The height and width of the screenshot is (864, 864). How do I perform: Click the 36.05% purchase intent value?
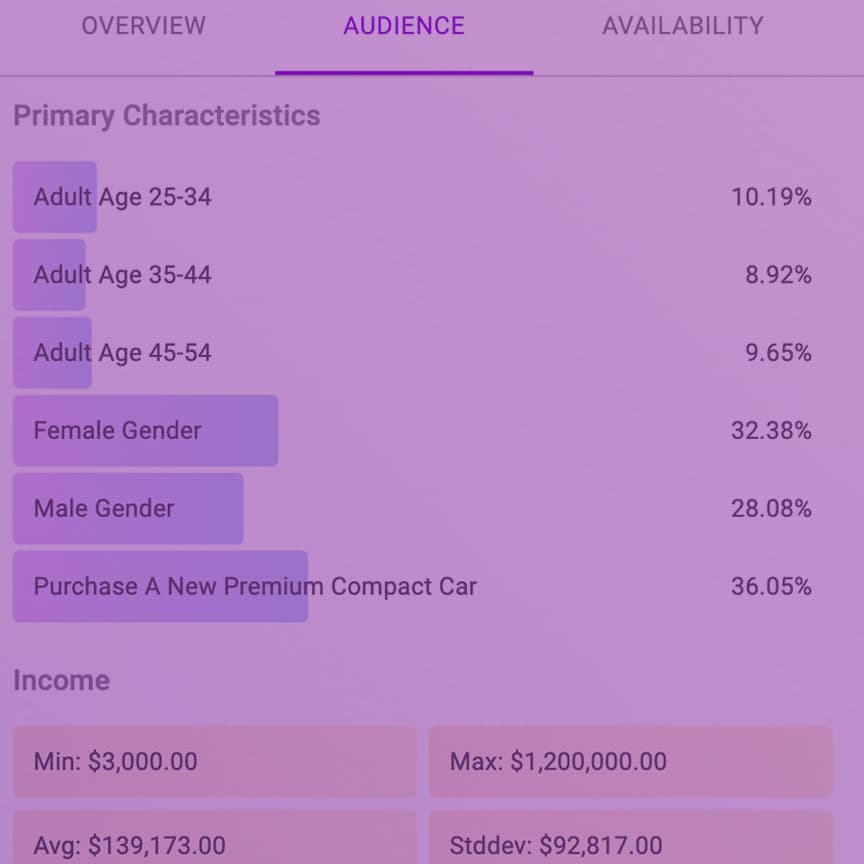(771, 586)
